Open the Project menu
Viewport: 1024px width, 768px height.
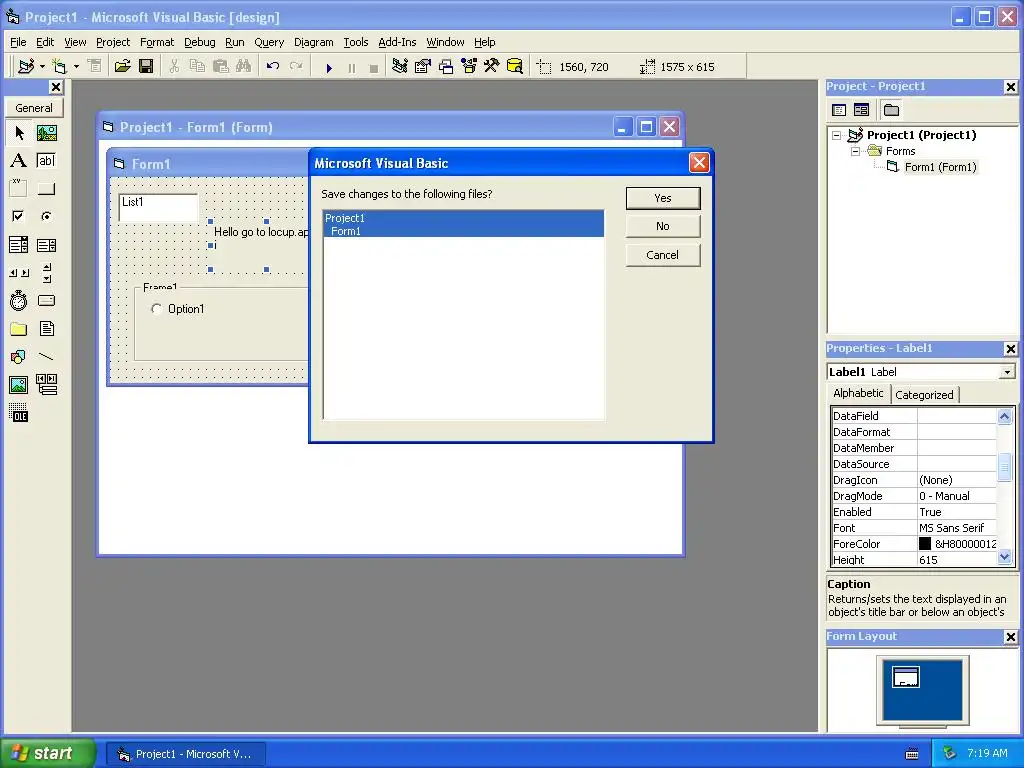(113, 42)
